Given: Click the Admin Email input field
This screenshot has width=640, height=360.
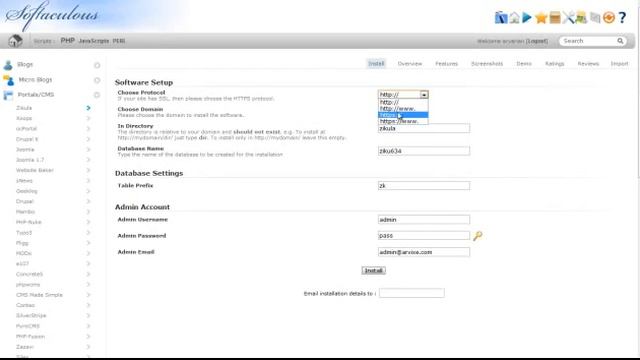Looking at the screenshot, I should point(424,252).
